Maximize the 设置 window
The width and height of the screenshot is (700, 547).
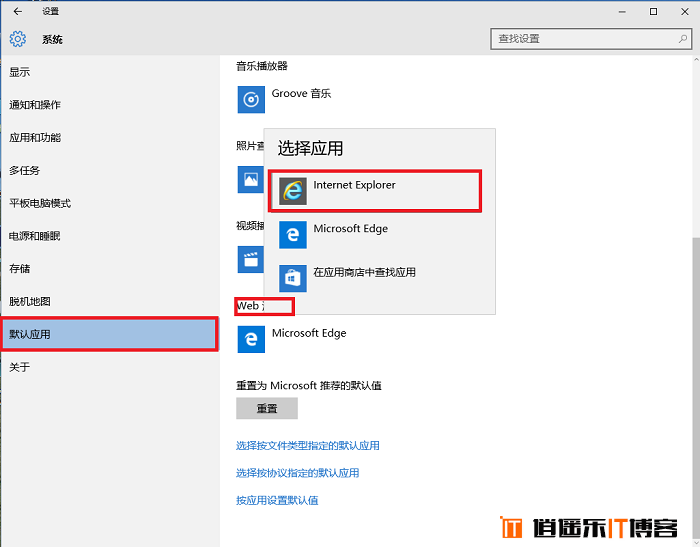coord(654,12)
